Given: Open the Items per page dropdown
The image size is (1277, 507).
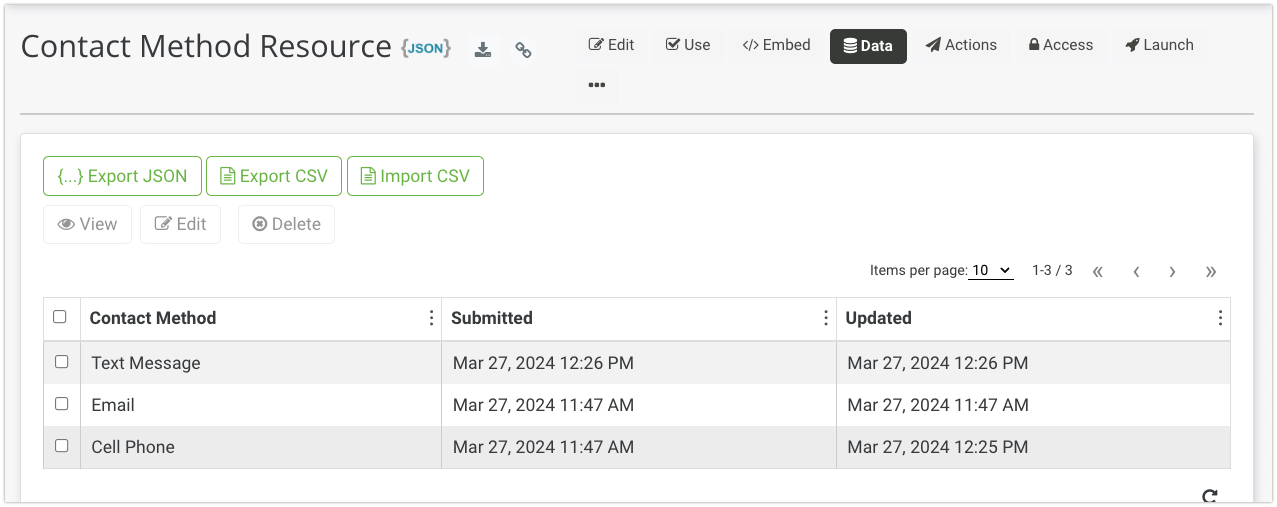Looking at the screenshot, I should 991,270.
